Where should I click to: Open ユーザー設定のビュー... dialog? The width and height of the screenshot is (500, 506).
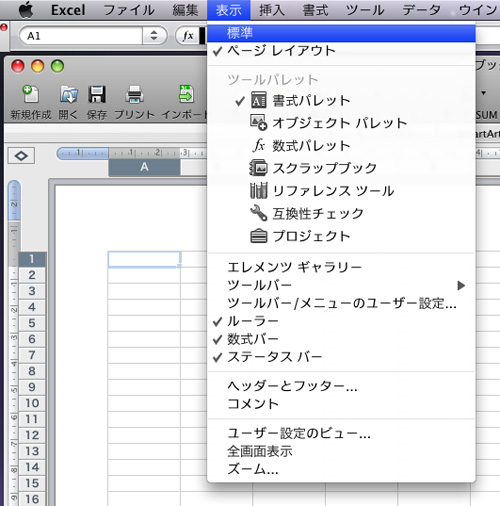point(341,433)
